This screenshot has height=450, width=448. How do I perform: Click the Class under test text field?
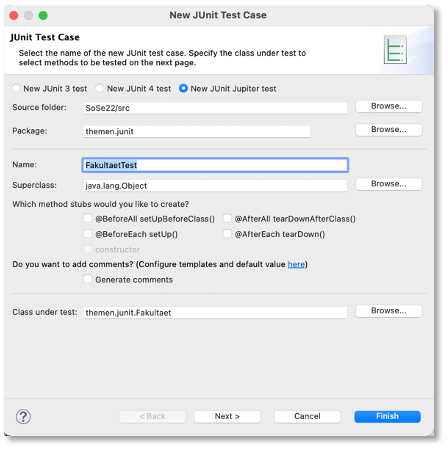[215, 313]
